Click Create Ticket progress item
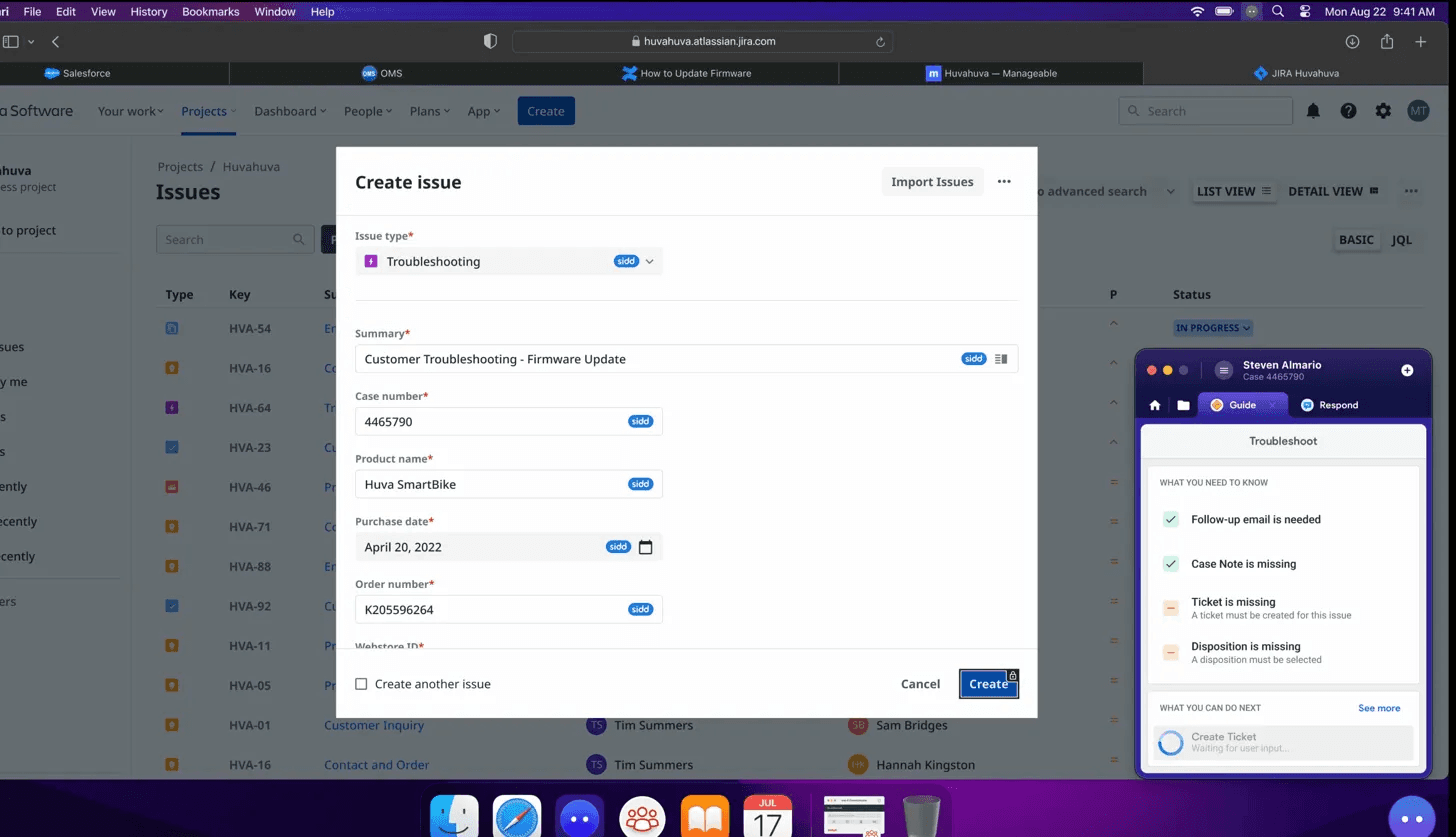Viewport: 1456px width, 837px height. 1283,743
